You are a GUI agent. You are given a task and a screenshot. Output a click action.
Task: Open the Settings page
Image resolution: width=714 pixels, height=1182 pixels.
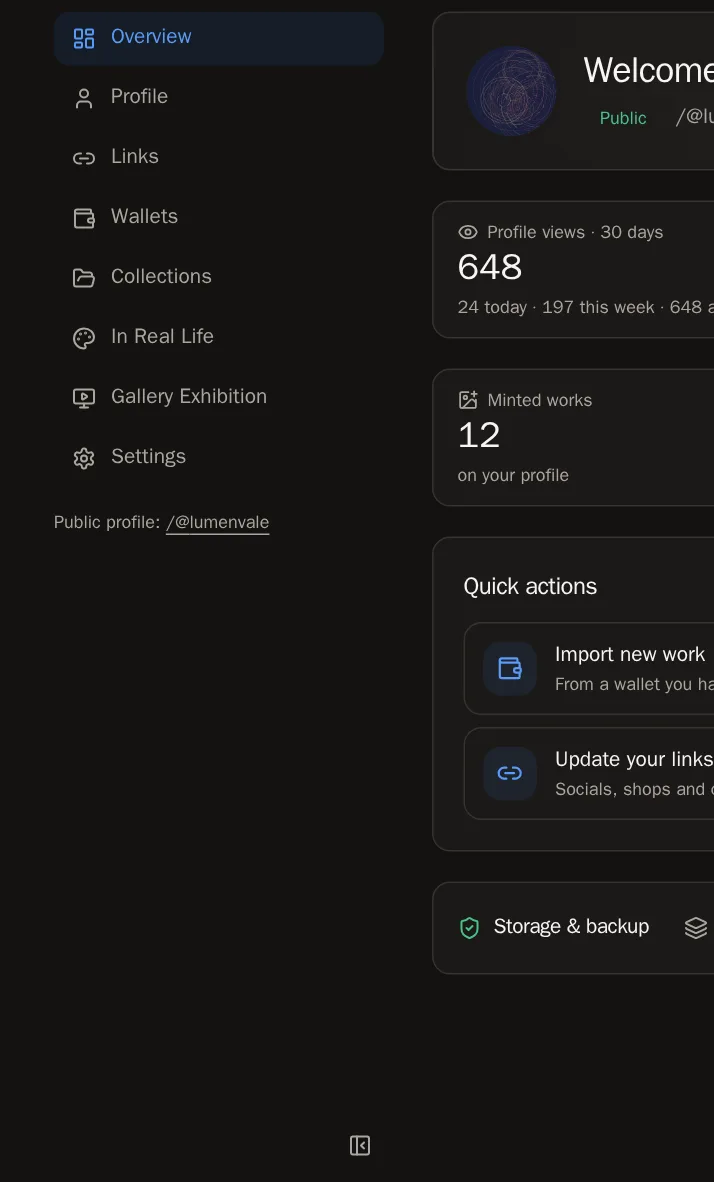click(219, 458)
